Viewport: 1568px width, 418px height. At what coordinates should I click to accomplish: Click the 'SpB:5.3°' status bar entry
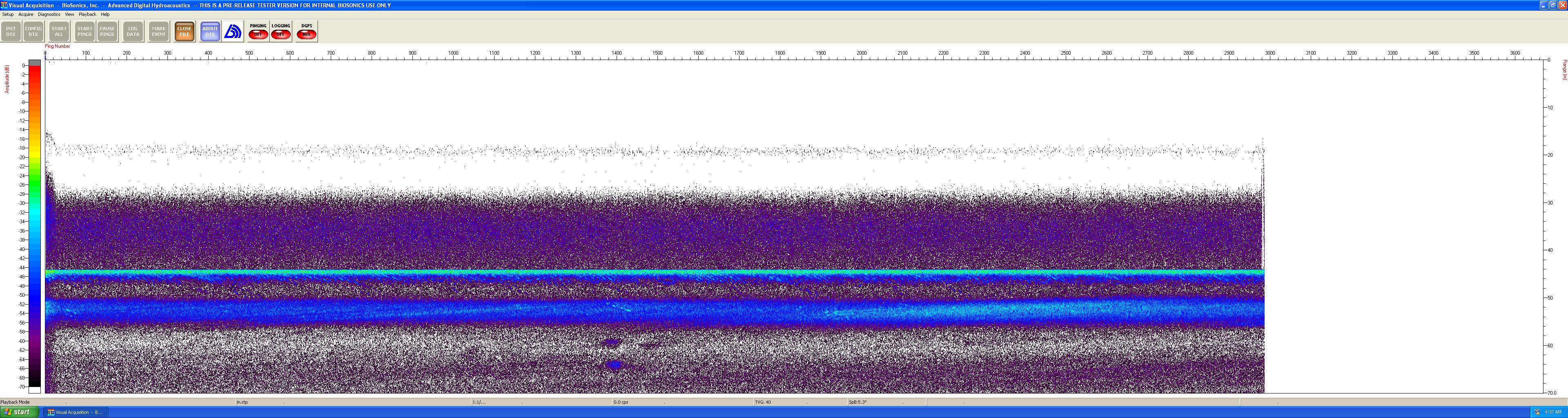pos(857,402)
